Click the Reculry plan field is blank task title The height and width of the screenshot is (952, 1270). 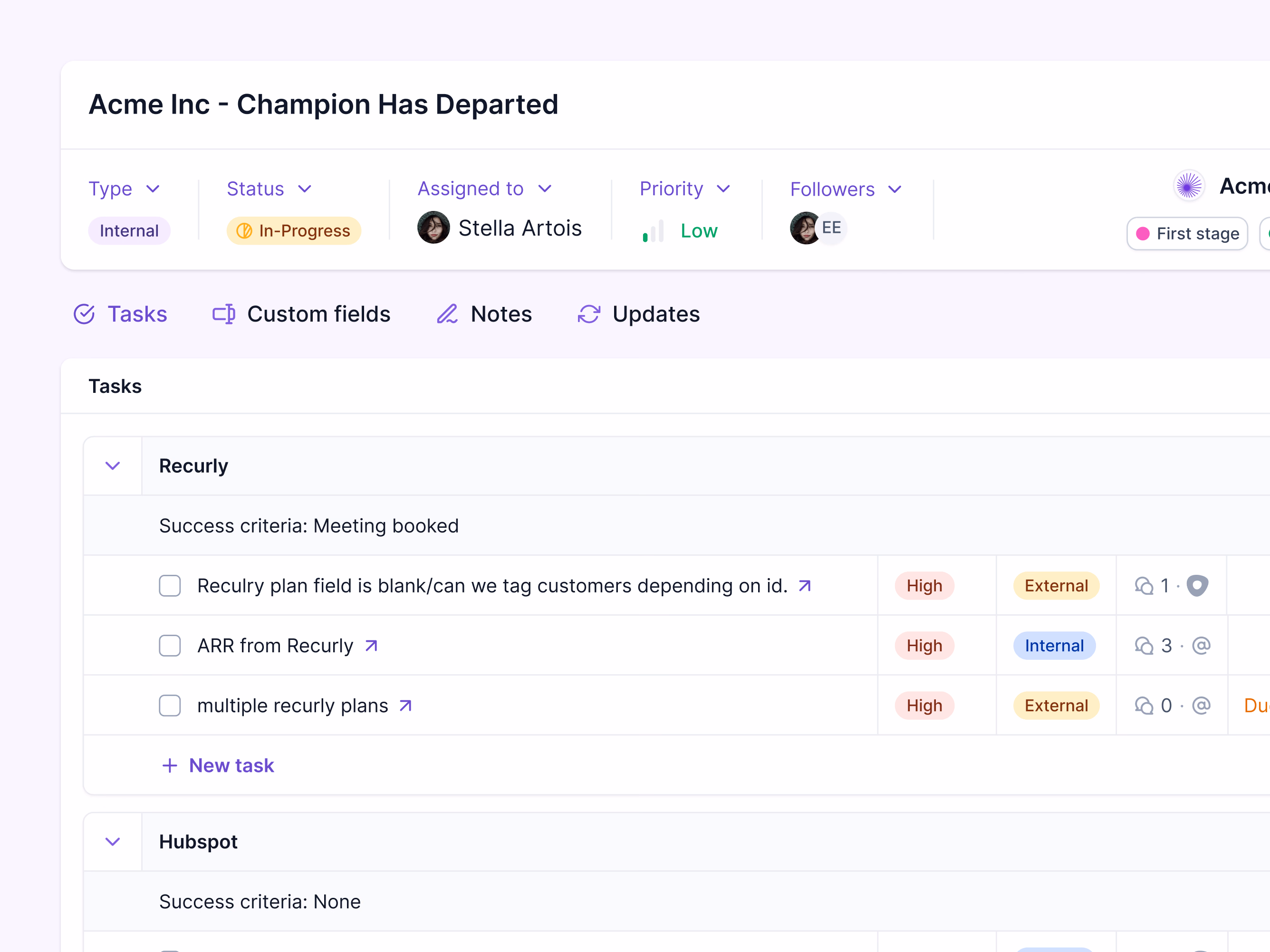pos(492,585)
